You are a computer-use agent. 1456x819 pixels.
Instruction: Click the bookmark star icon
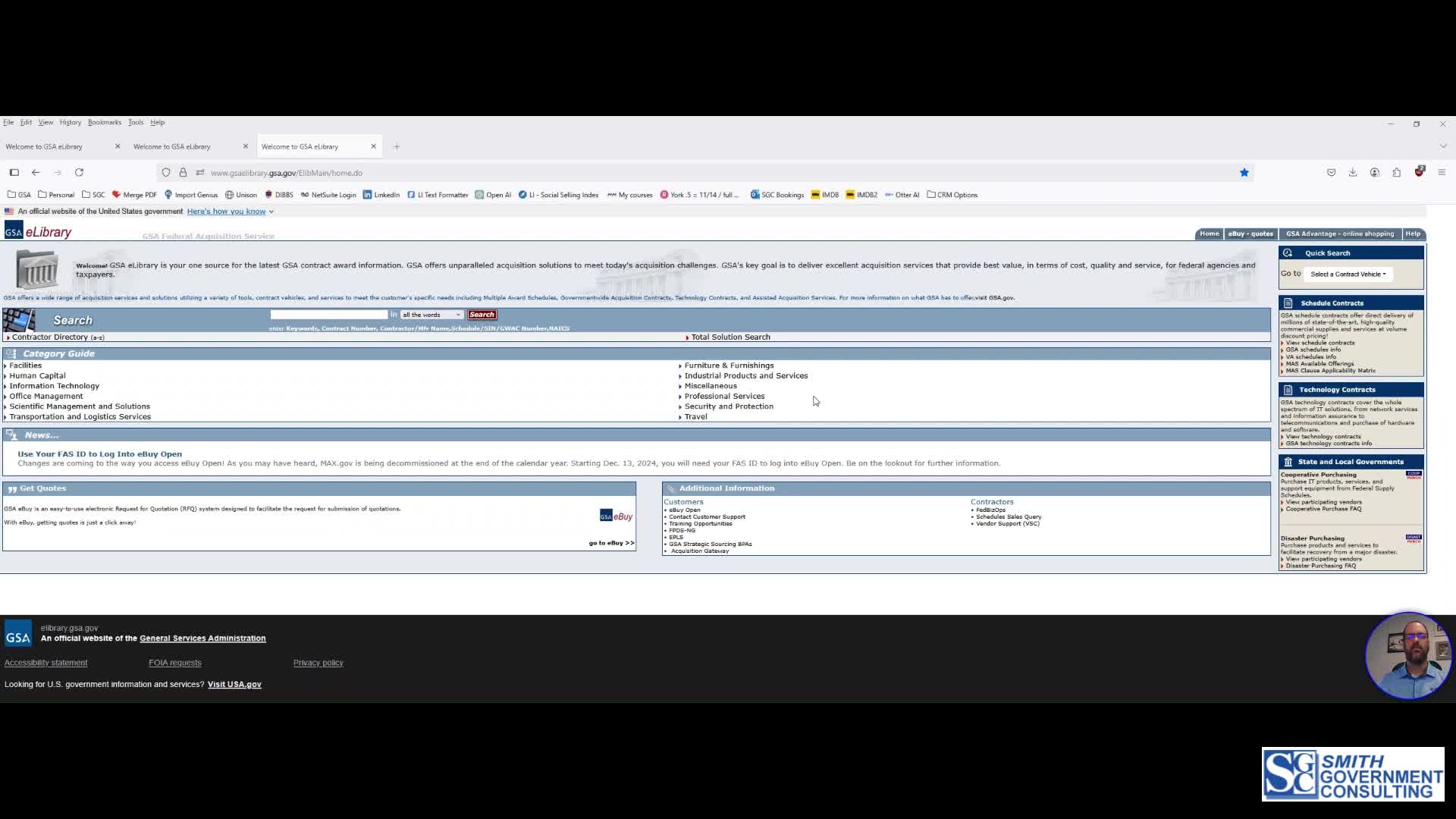point(1244,173)
